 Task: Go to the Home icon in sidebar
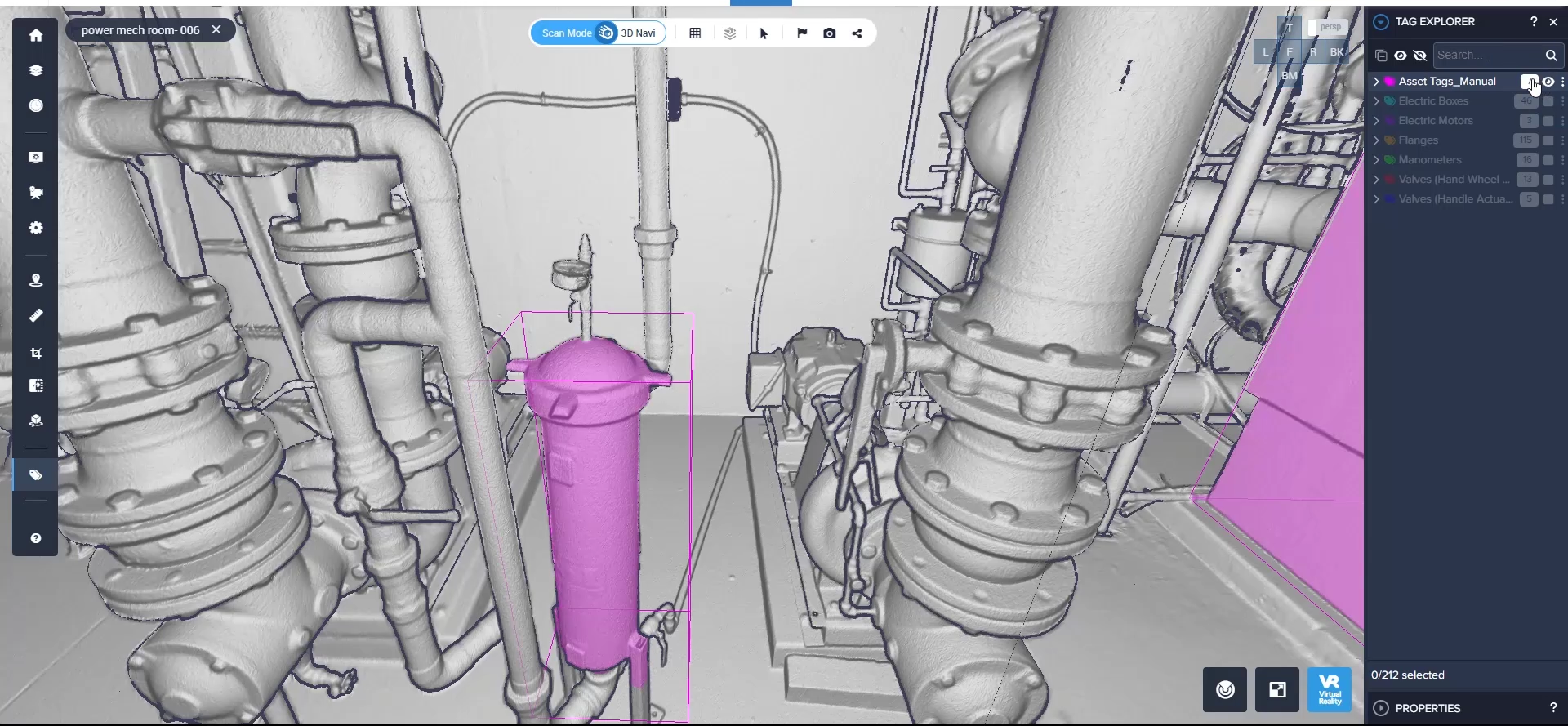(36, 35)
